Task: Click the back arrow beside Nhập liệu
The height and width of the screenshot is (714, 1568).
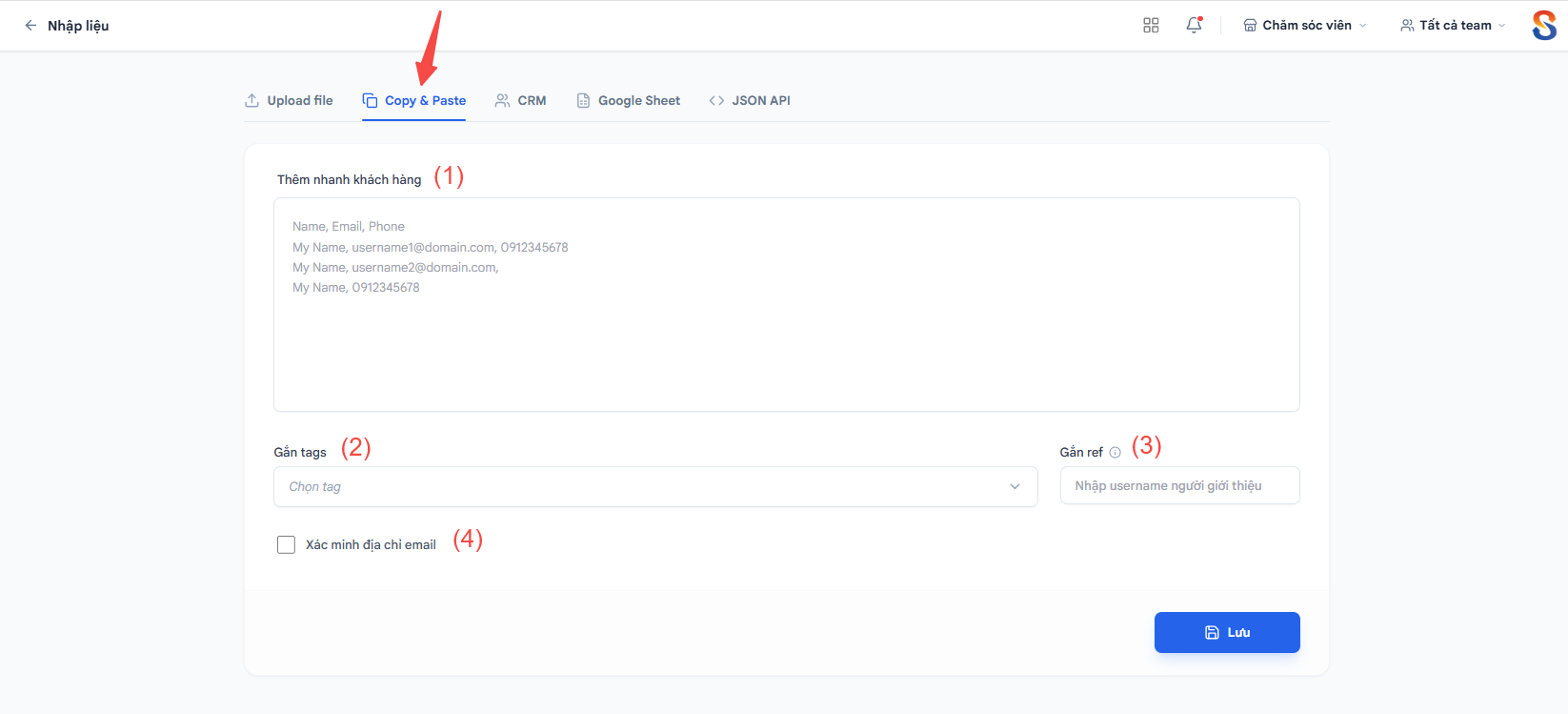Action: pos(30,26)
